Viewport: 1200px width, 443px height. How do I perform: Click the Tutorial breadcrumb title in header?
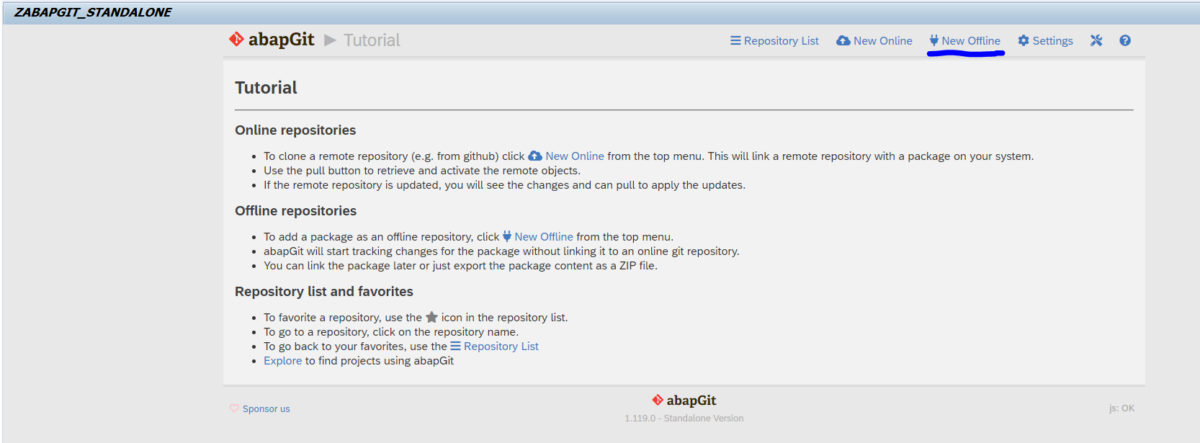[372, 40]
